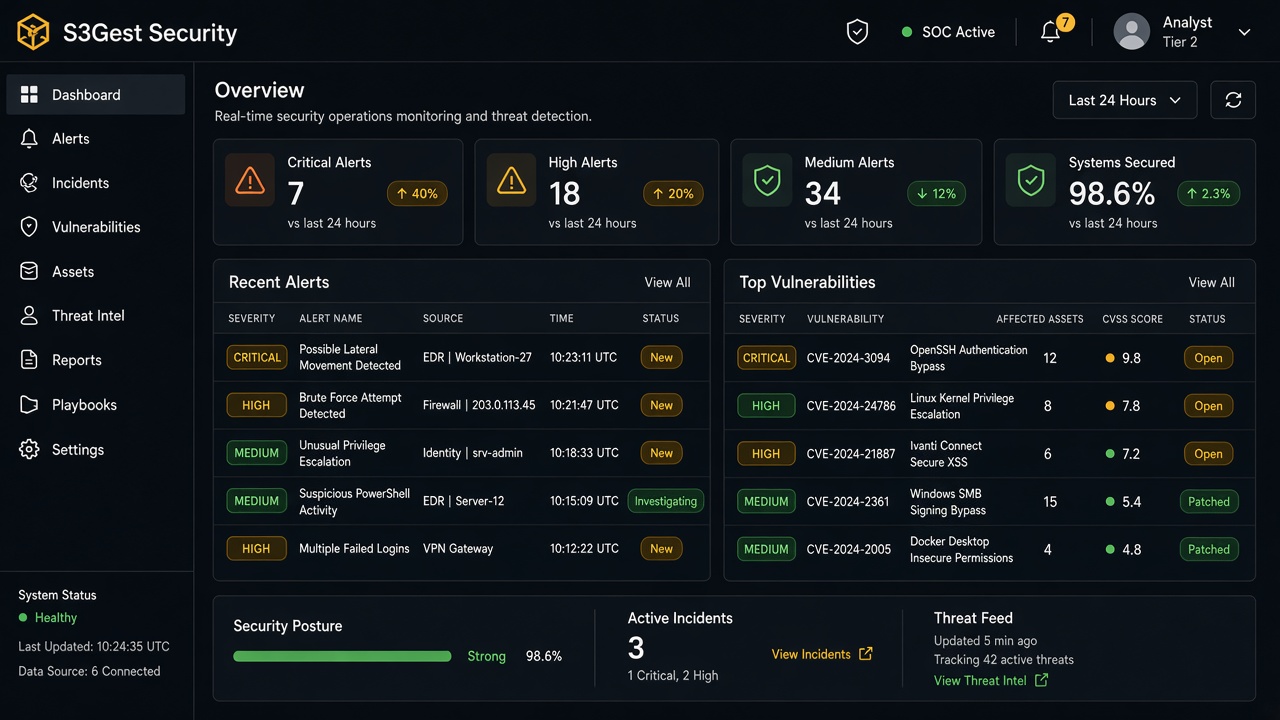This screenshot has height=720, width=1280.
Task: Click the Assets database icon in sidebar
Action: 29,272
